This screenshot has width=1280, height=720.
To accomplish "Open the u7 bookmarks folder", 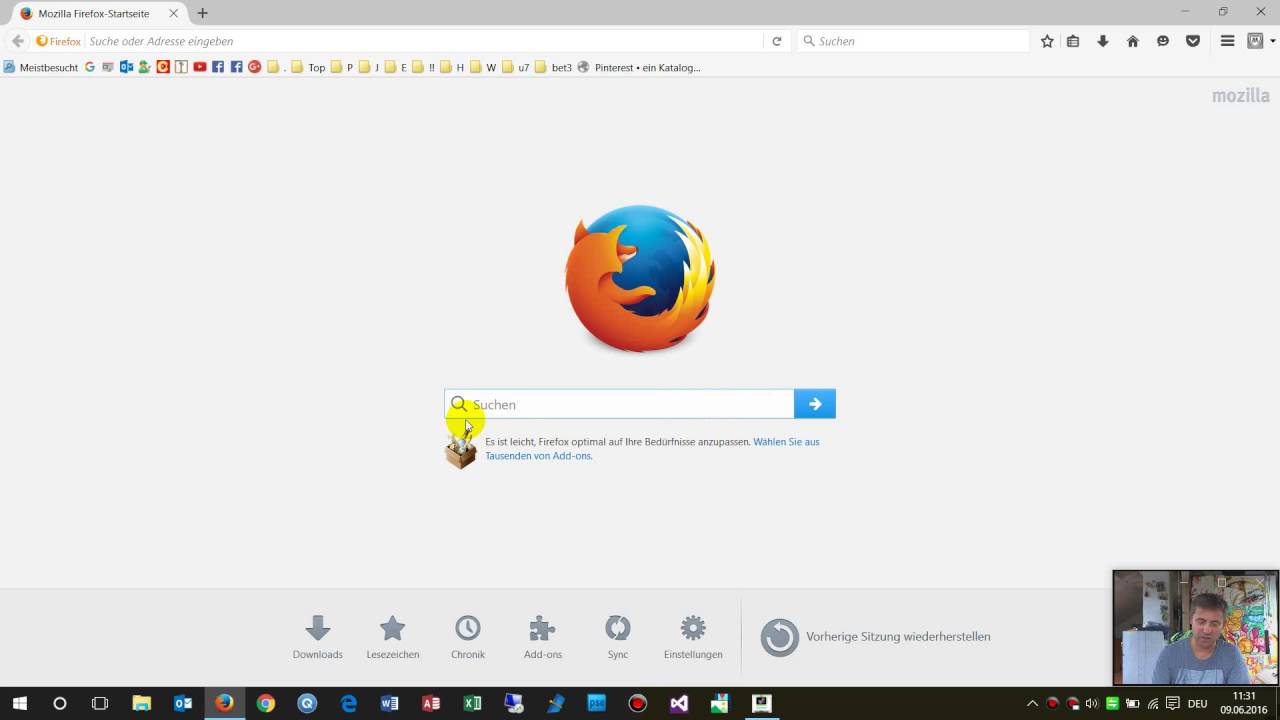I will click(516, 67).
